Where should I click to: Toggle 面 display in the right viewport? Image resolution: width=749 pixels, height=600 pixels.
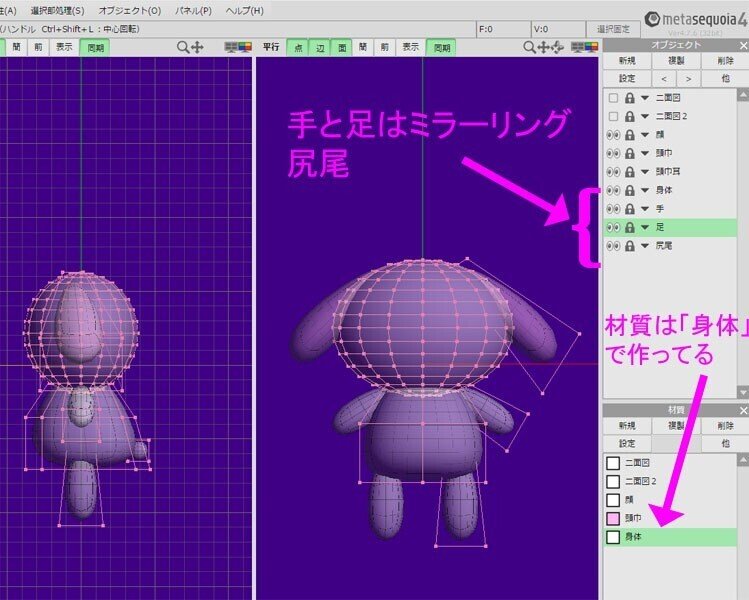click(342, 47)
